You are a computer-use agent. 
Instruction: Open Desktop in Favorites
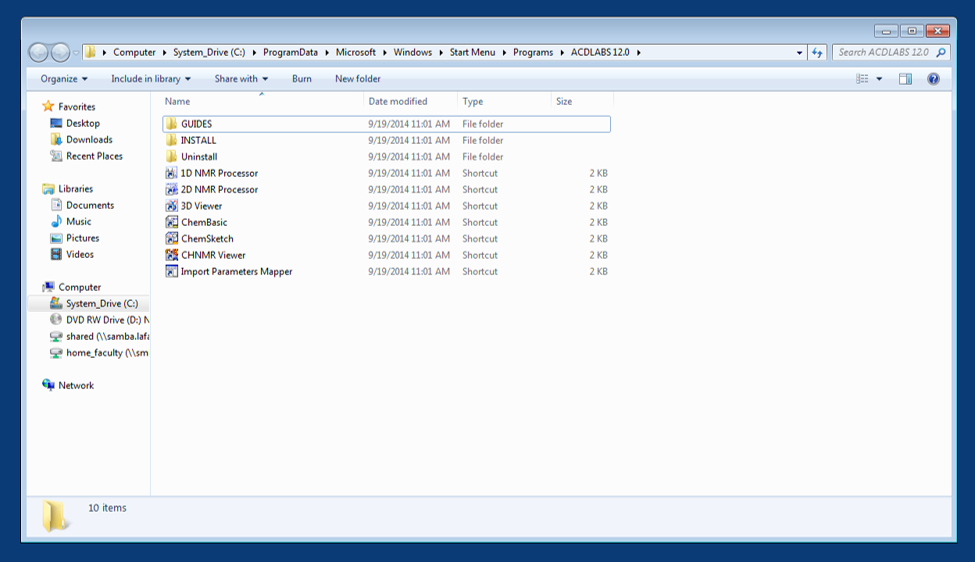click(83, 123)
